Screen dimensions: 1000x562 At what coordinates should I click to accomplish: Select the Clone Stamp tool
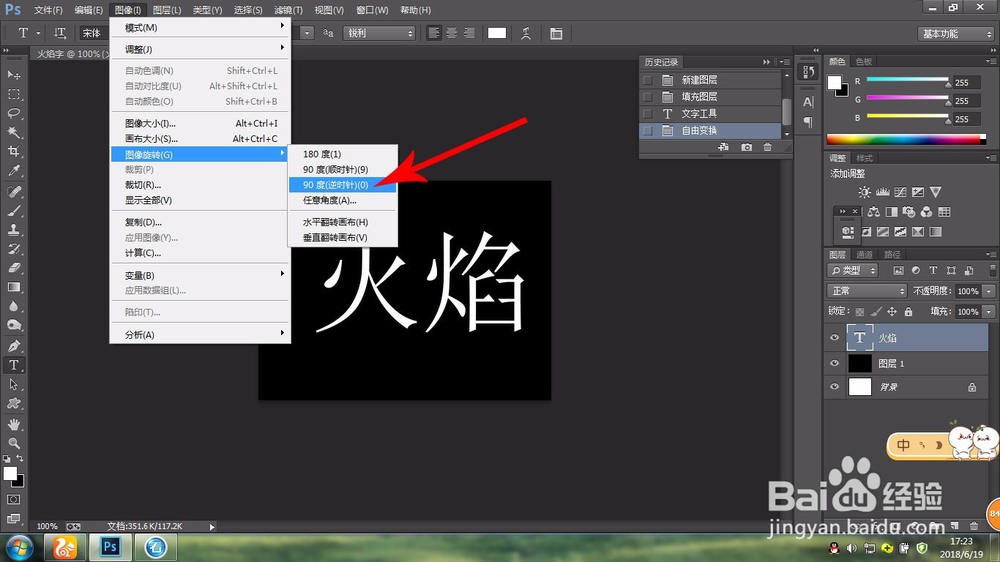[x=13, y=230]
